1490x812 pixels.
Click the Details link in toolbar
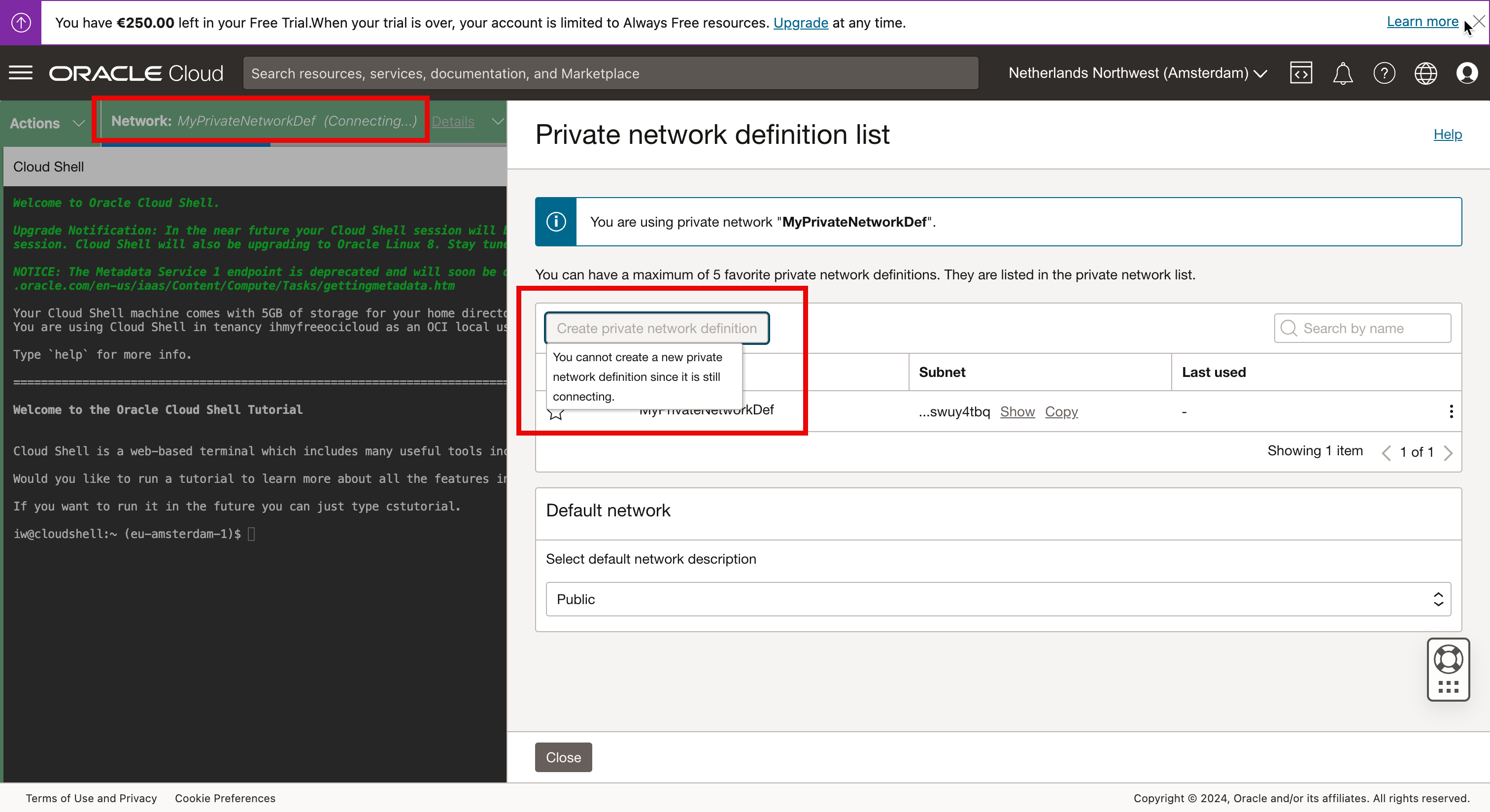point(452,121)
